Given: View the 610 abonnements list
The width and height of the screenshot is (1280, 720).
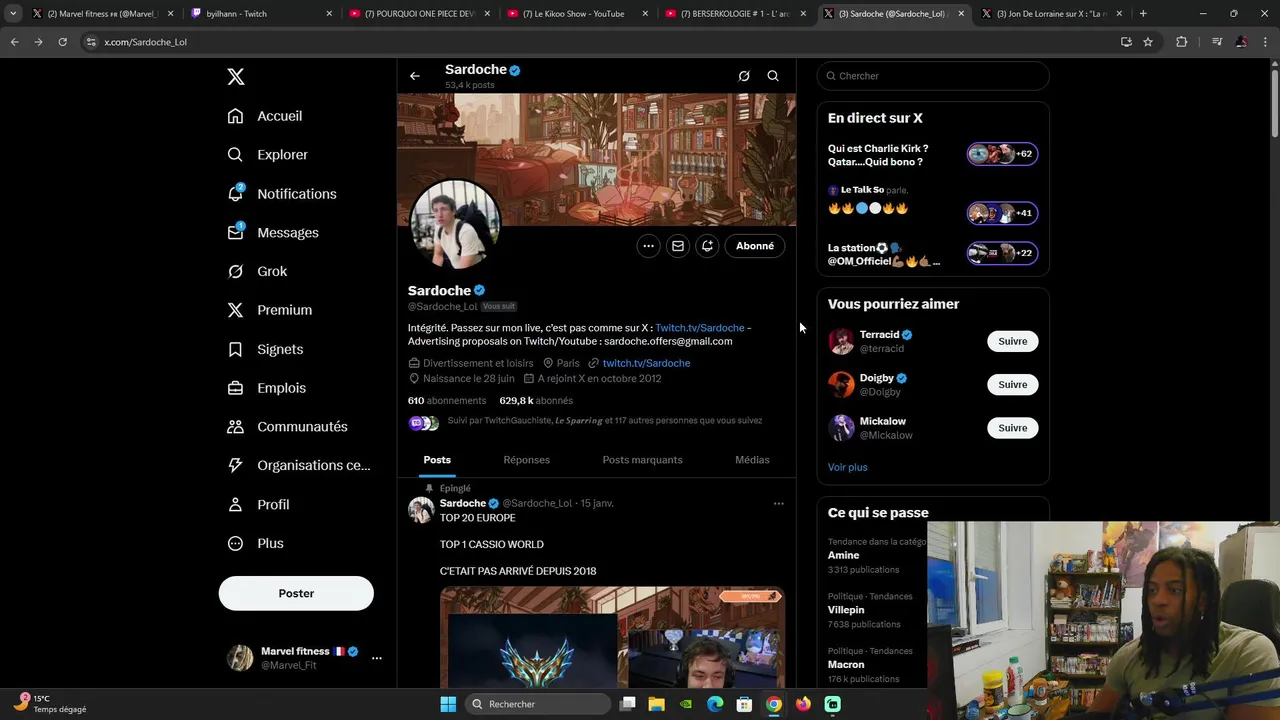Looking at the screenshot, I should [447, 401].
